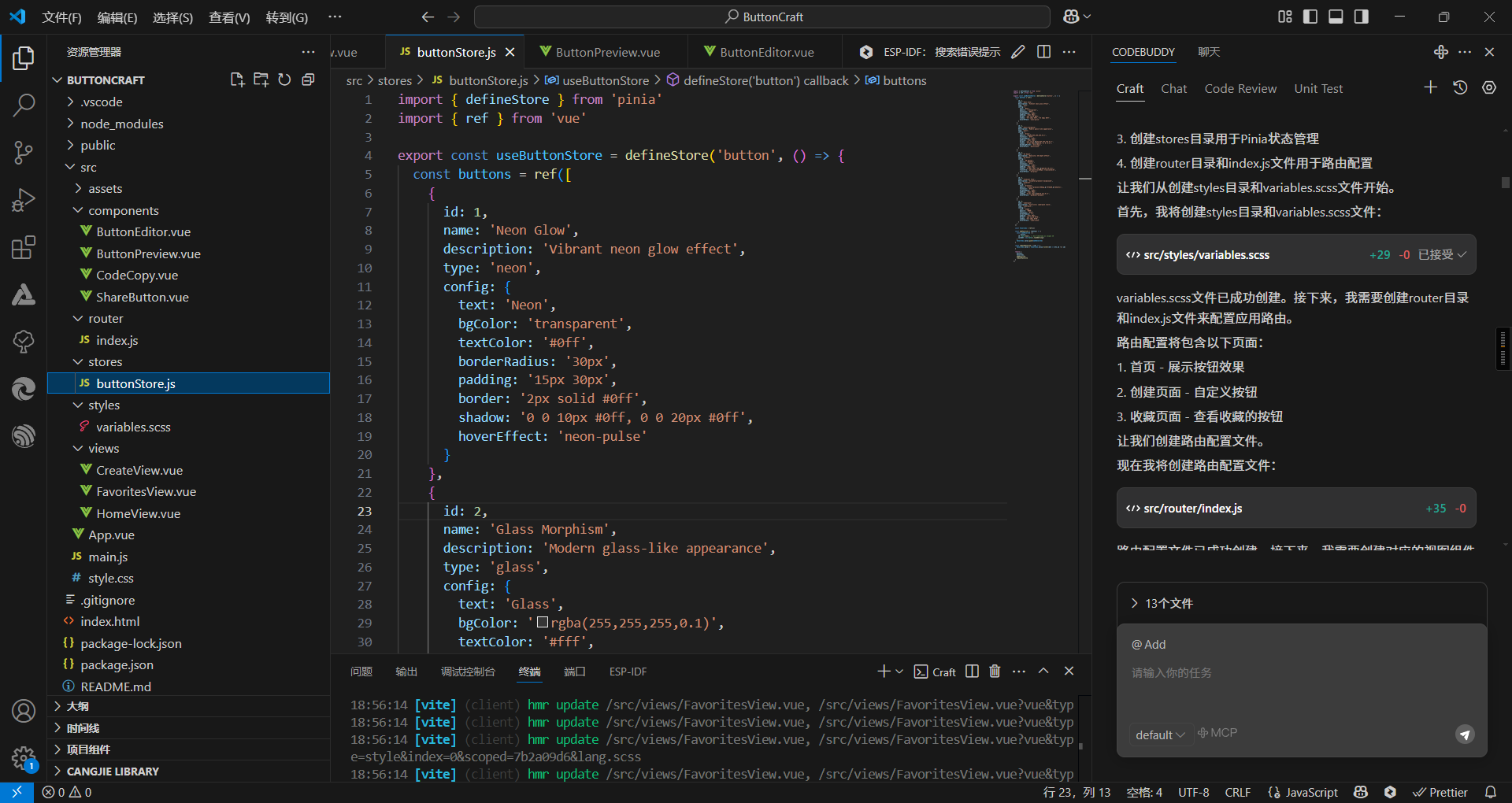Screen dimensions: 1512x803
Task: Open the color swatch for rgba bgColor
Action: click(543, 623)
